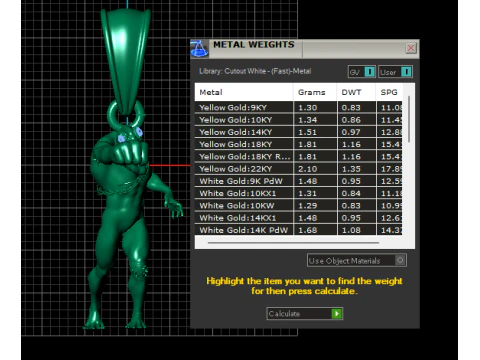The height and width of the screenshot is (360, 480).
Task: Click the 2.10 grams value
Action: 308,169
